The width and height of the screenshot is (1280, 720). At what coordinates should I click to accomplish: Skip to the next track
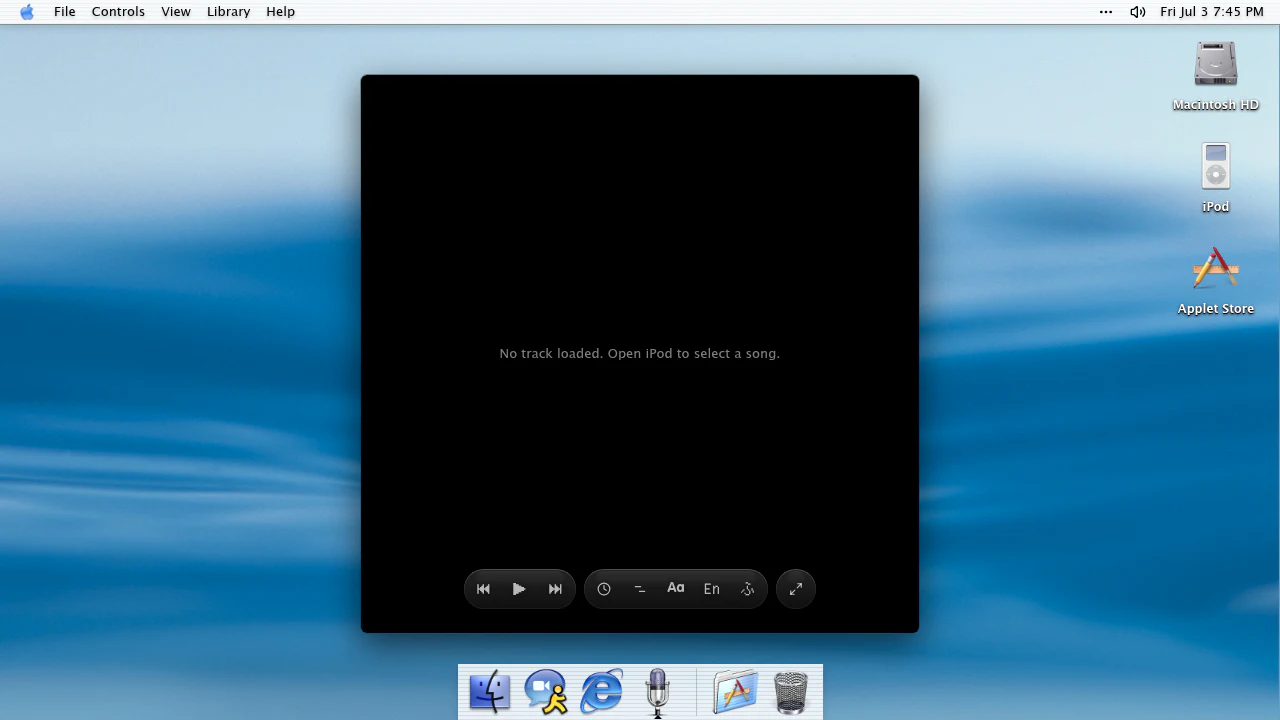[x=555, y=589]
